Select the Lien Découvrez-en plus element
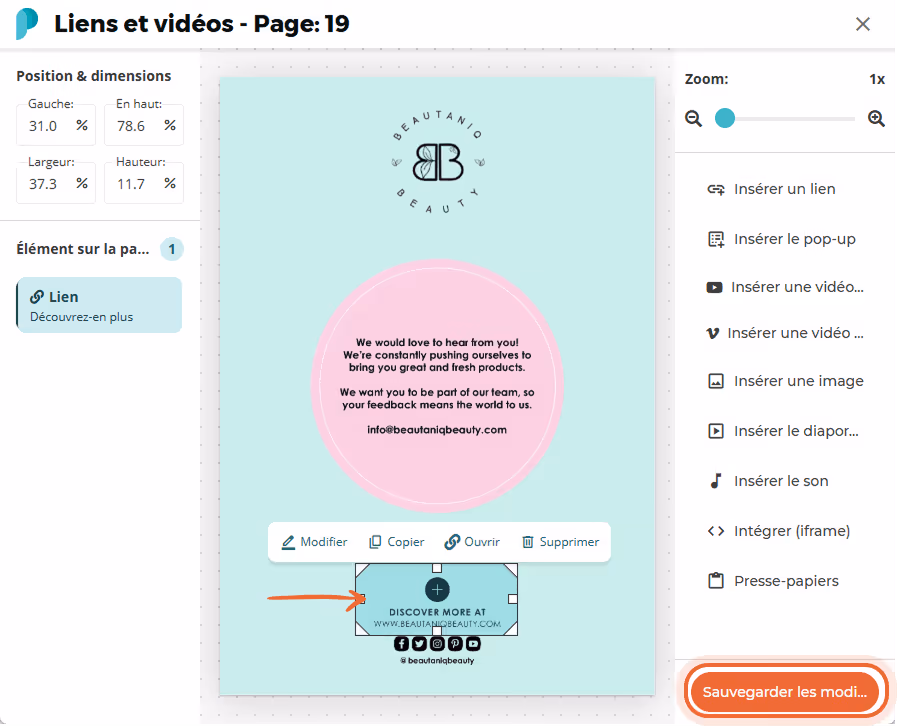This screenshot has width=897, height=726. (x=99, y=305)
